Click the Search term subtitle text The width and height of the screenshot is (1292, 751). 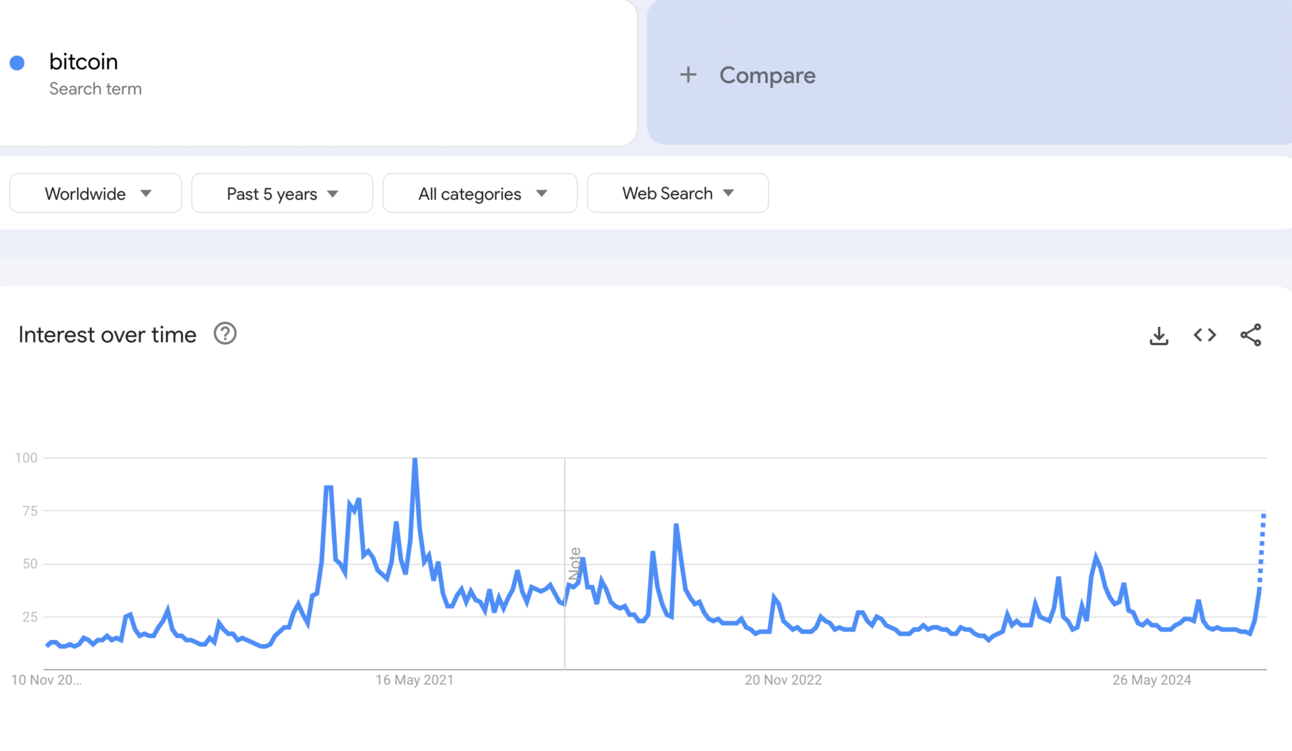tap(95, 89)
